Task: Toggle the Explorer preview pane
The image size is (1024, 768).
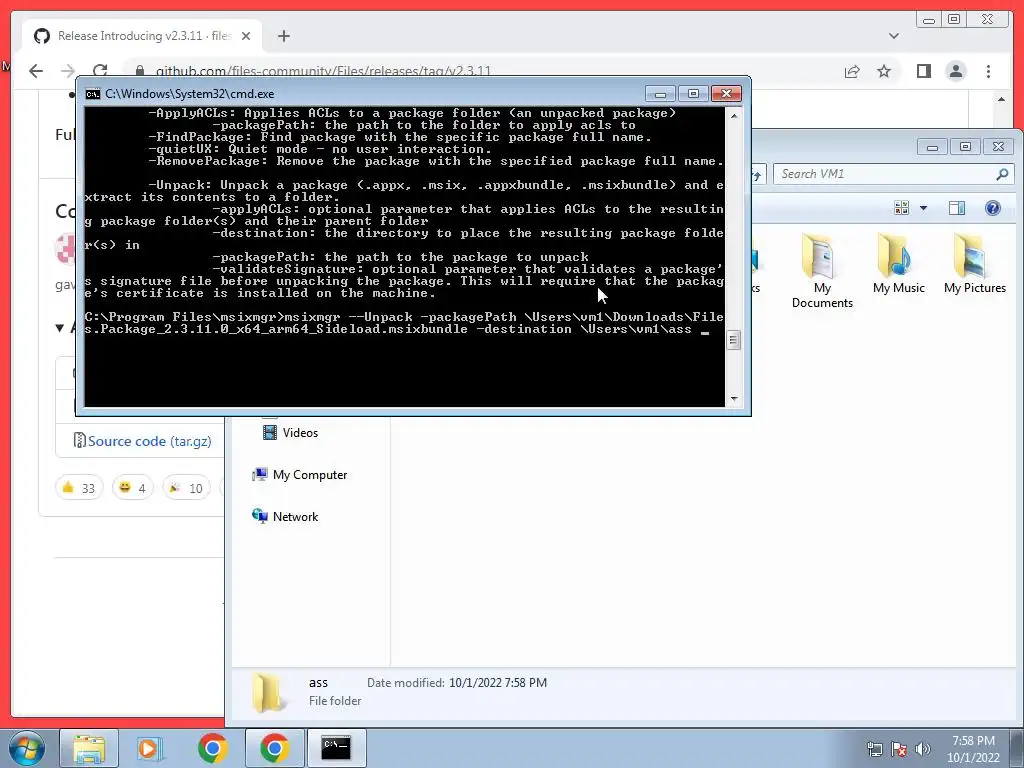Action: [957, 208]
